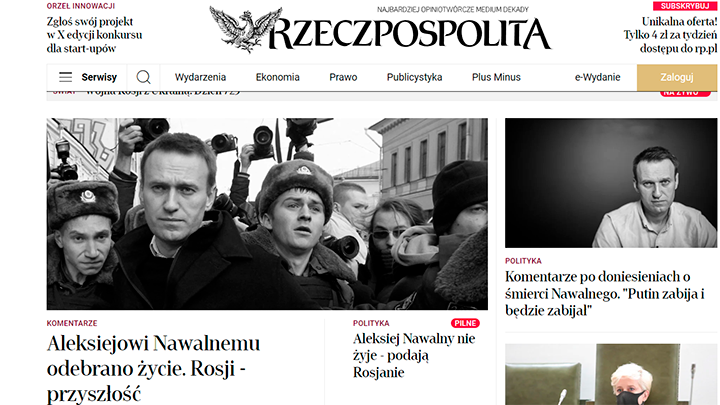The image size is (720, 405).
Task: Go to the Prawo section
Action: (x=343, y=77)
